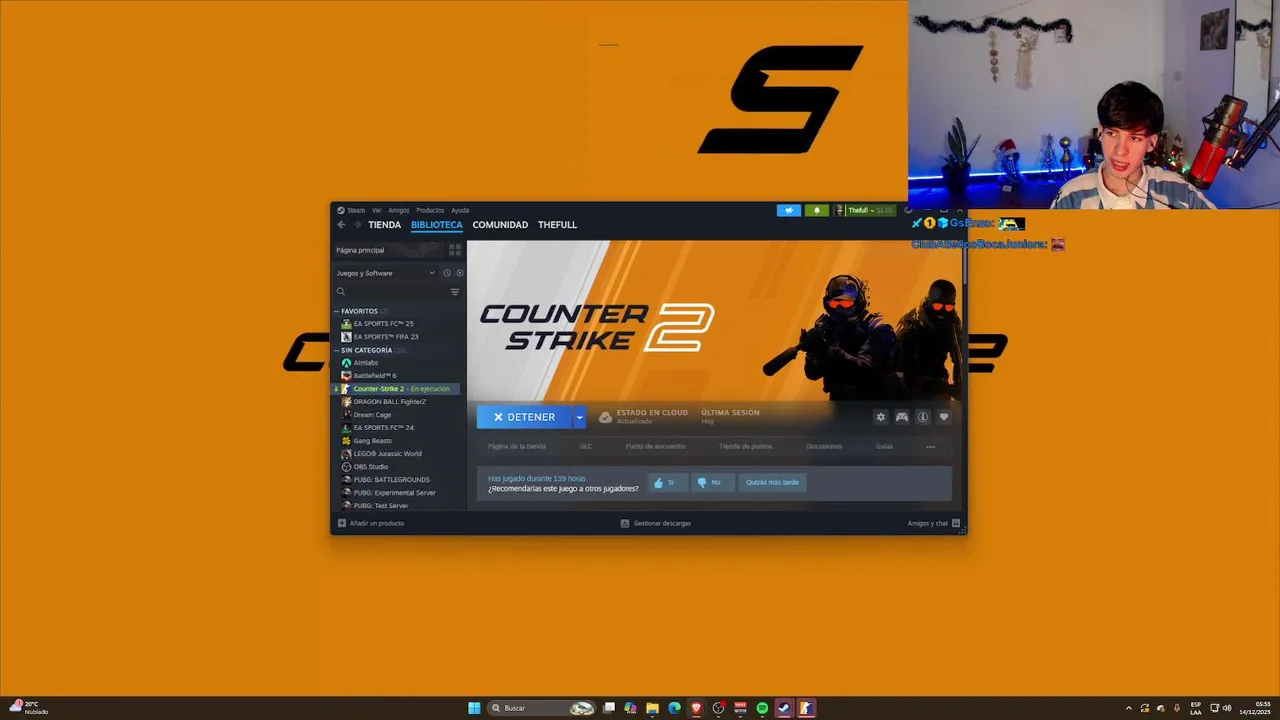Open Spotify from the taskbar
1280x720 pixels.
tap(762, 708)
